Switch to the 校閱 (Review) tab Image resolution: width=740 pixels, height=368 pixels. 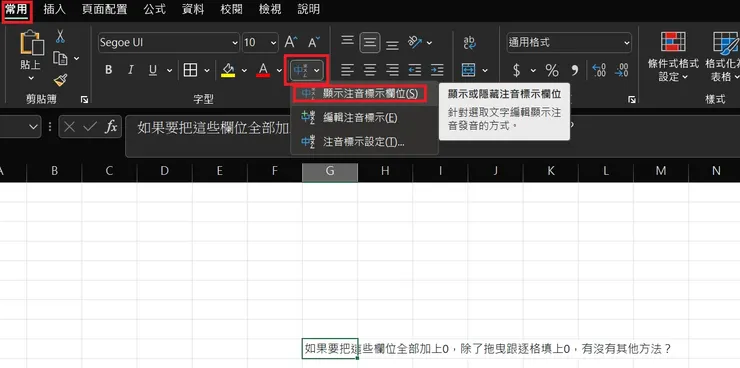tap(231, 9)
